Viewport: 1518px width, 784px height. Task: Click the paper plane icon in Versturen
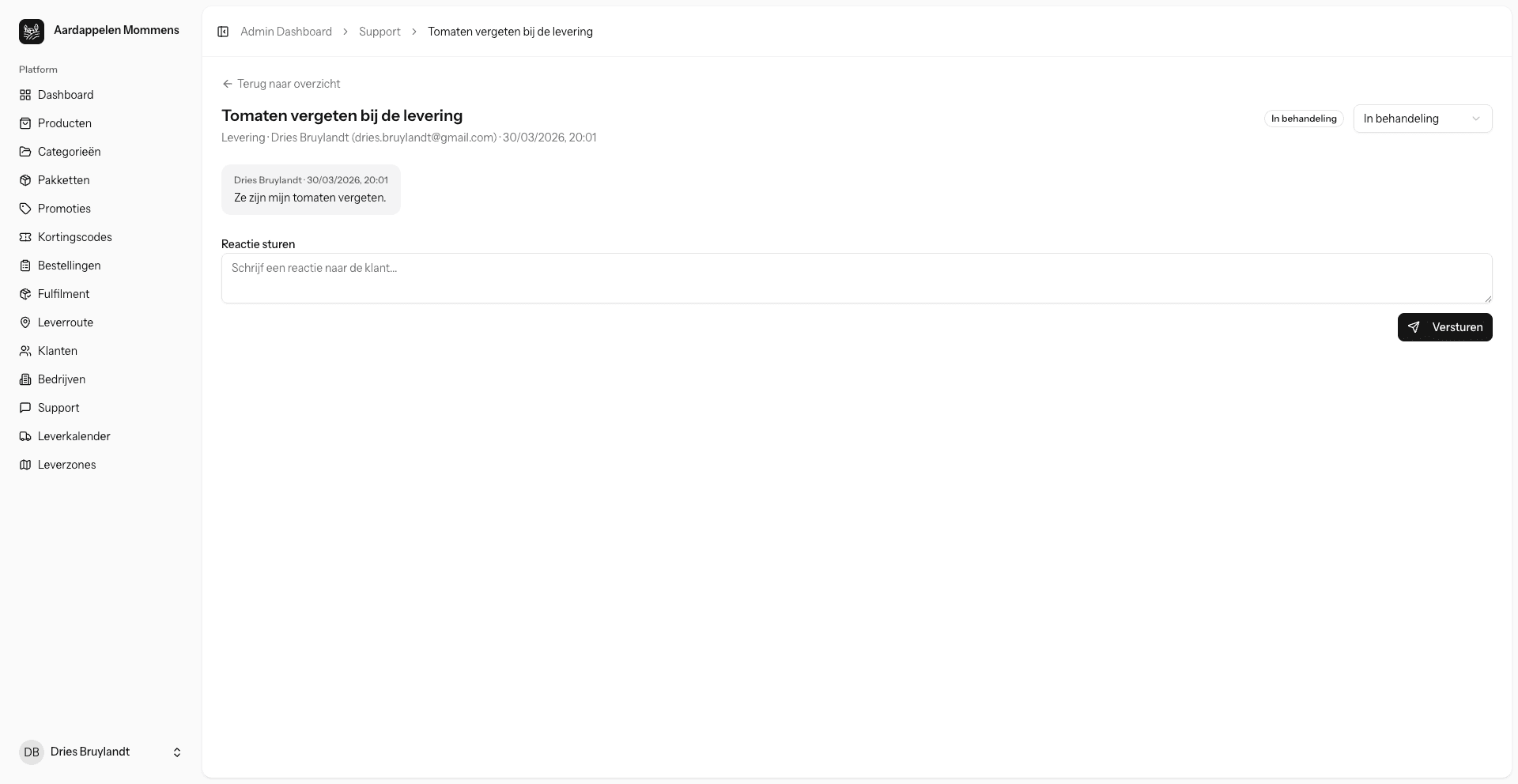point(1414,327)
